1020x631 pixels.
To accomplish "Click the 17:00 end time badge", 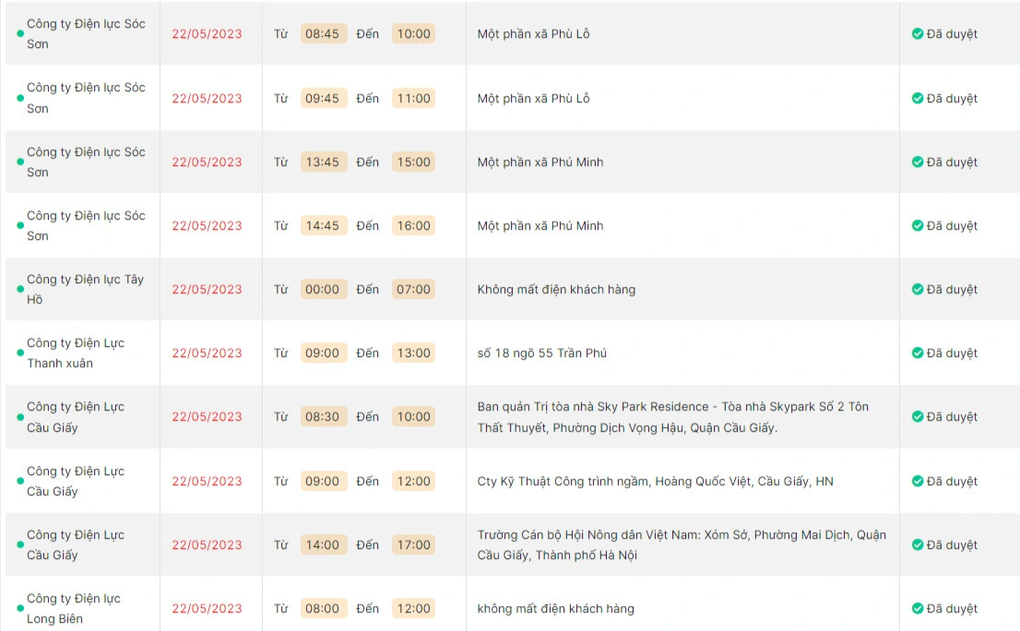I will [413, 545].
